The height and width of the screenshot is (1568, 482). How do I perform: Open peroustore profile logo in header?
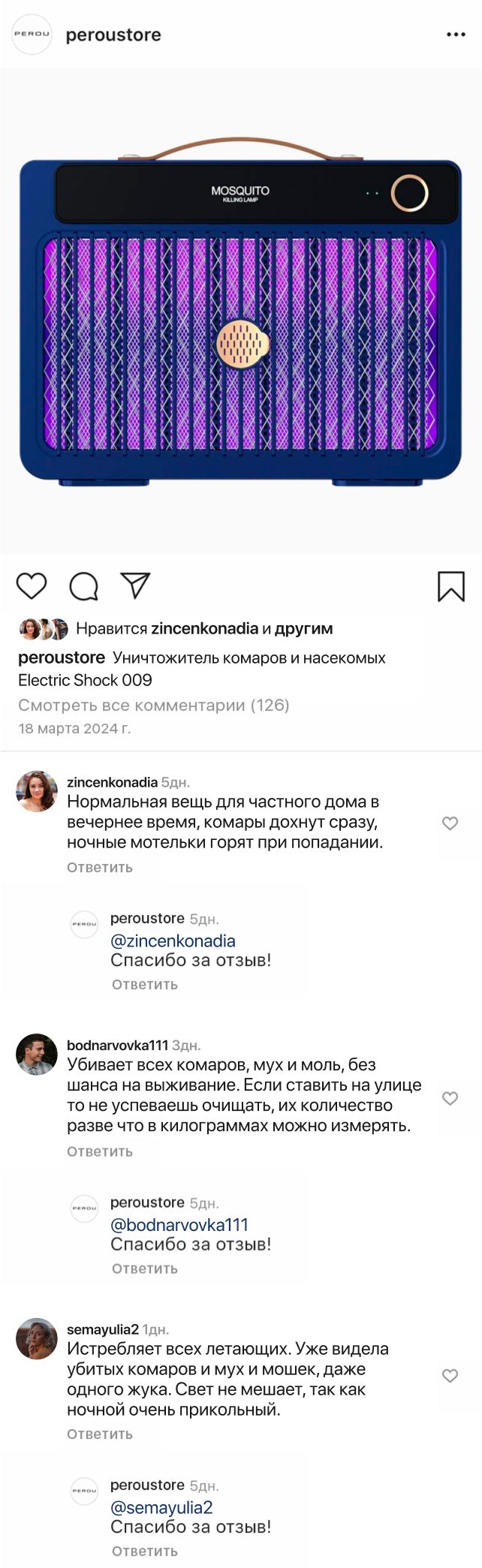[x=32, y=35]
